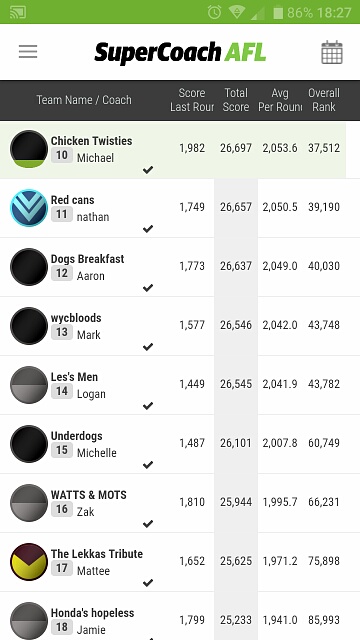Tap the checkmark on wycbloods row
The image size is (360, 640).
click(148, 347)
